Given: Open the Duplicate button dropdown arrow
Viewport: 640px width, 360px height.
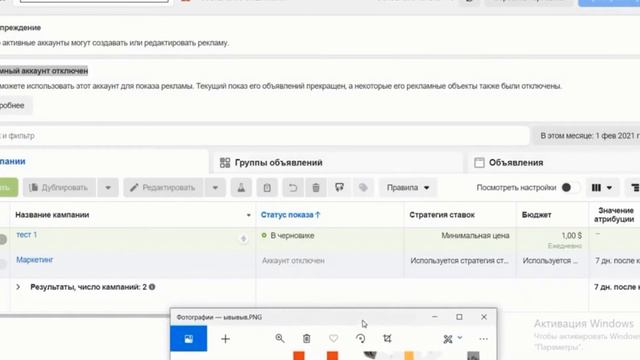Looking at the screenshot, I should [x=108, y=188].
